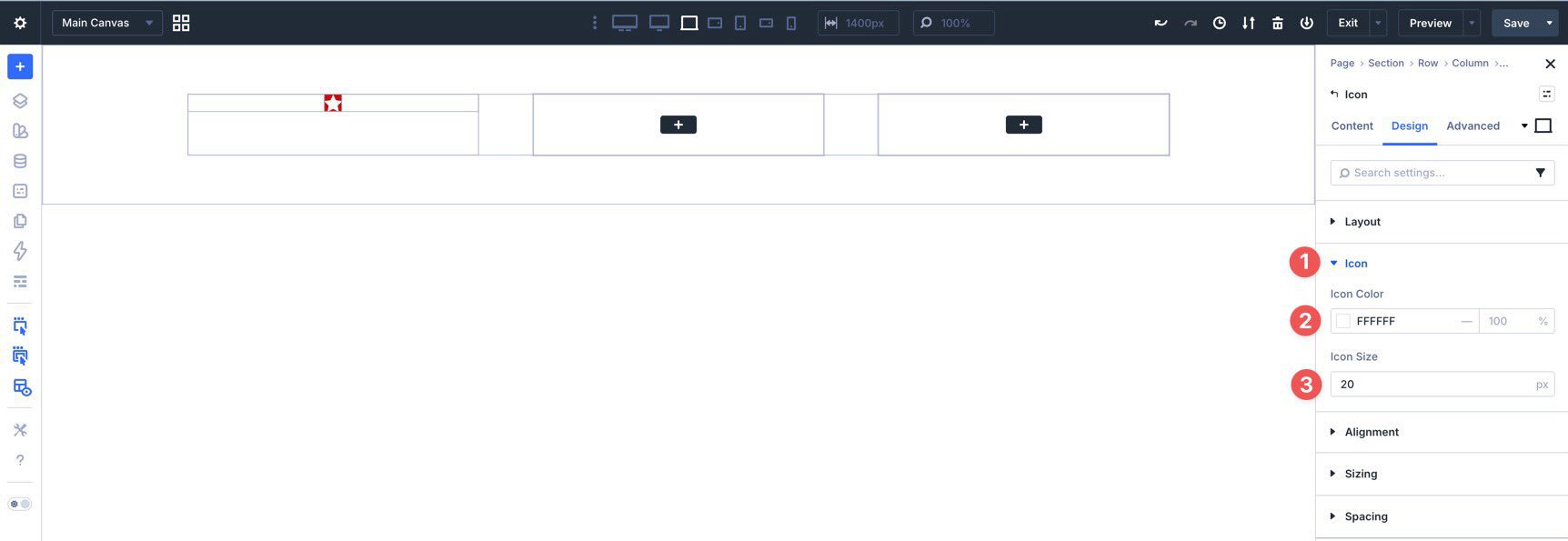1568x541 pixels.
Task: Open the portability import/export arrows
Action: 1249,23
